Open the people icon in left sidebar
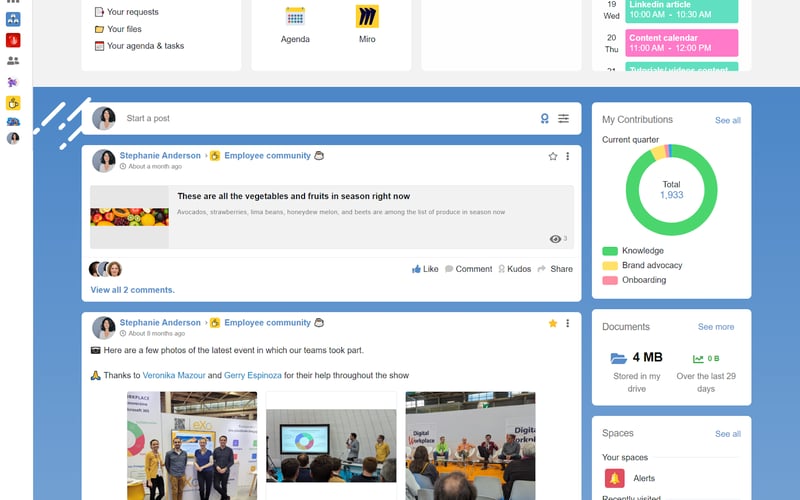 pos(13,61)
